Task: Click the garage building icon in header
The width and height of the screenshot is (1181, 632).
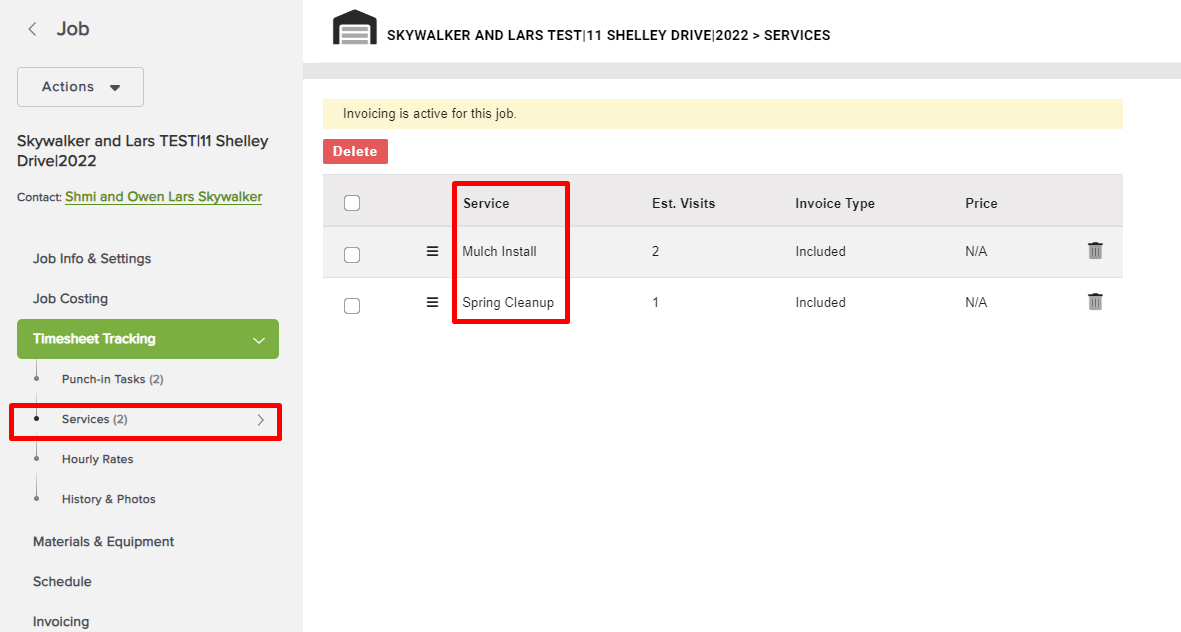Action: [x=355, y=28]
